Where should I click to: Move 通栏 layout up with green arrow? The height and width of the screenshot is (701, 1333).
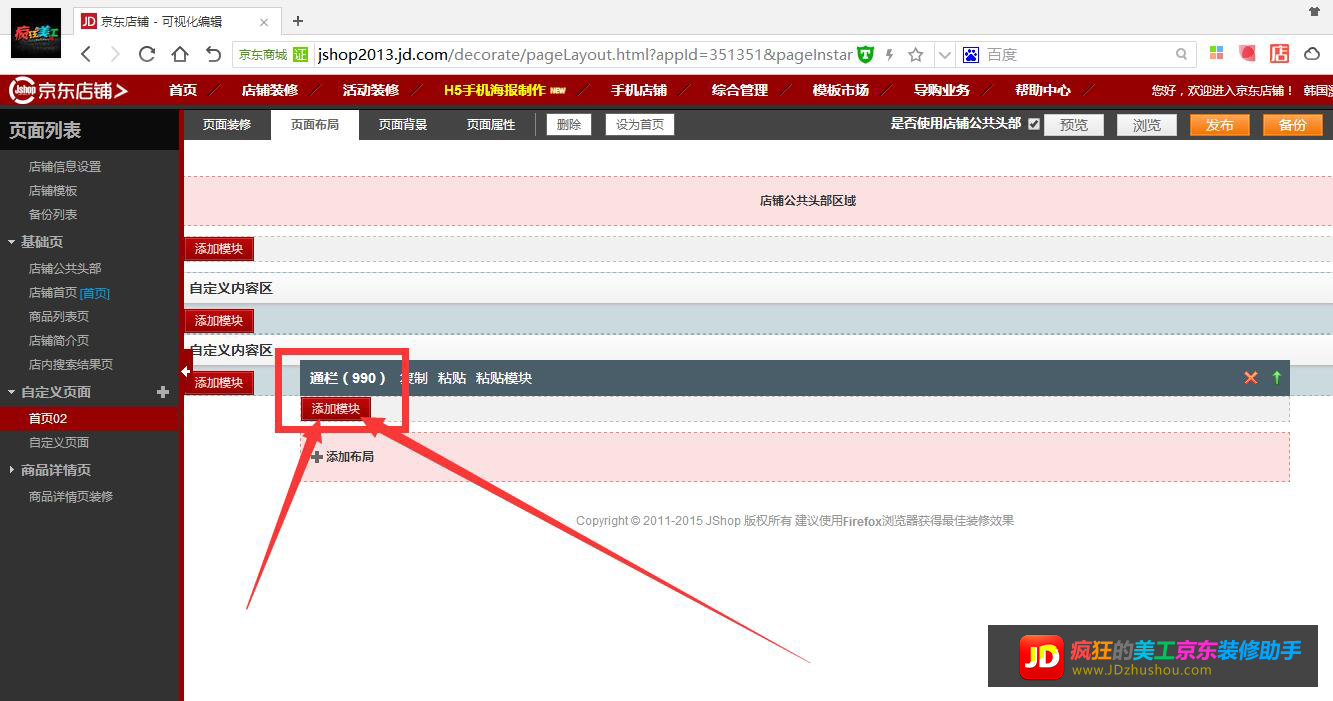1276,377
